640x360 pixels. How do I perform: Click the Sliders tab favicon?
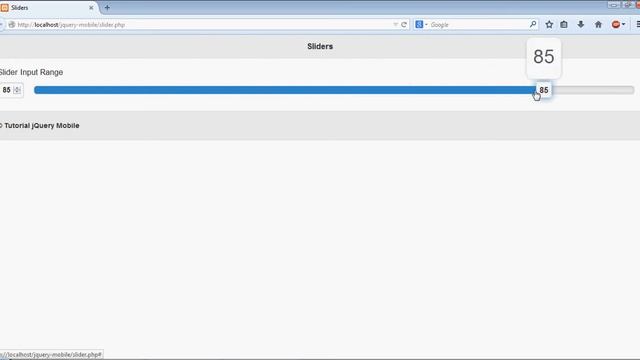click(x=4, y=8)
